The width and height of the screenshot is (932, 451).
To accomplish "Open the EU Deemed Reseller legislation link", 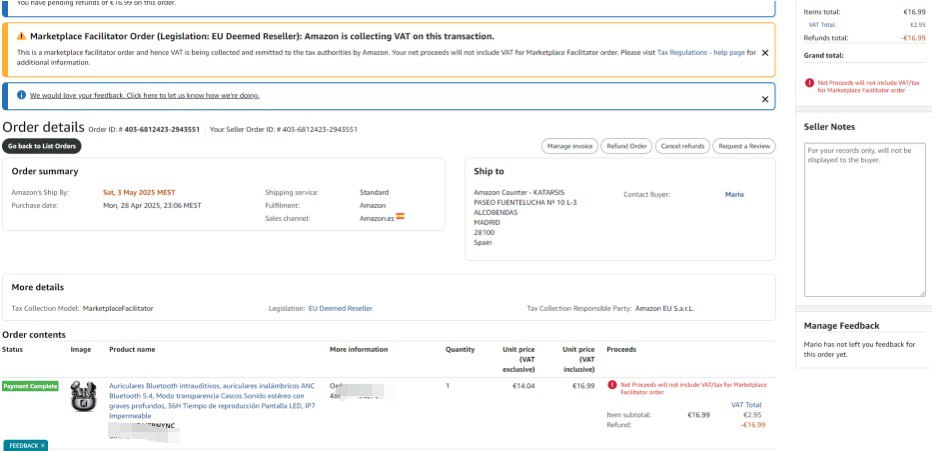I will click(340, 308).
